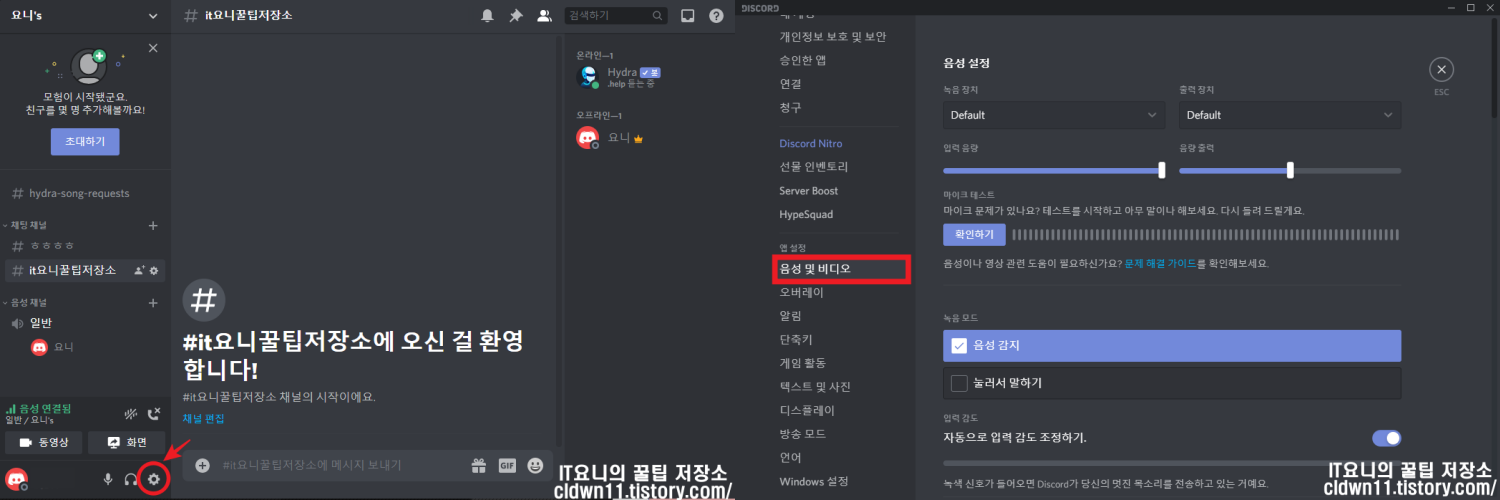This screenshot has height=500, width=1500.
Task: Collapse the 음성 채널 category
Action: [x=24, y=302]
